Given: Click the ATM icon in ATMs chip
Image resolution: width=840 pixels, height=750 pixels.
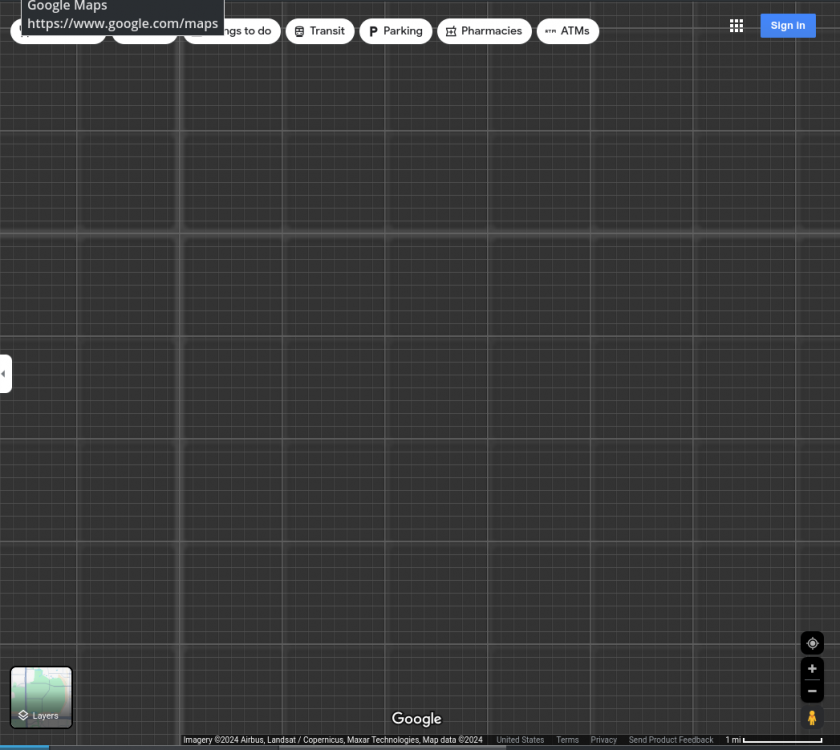Looking at the screenshot, I should [x=550, y=31].
